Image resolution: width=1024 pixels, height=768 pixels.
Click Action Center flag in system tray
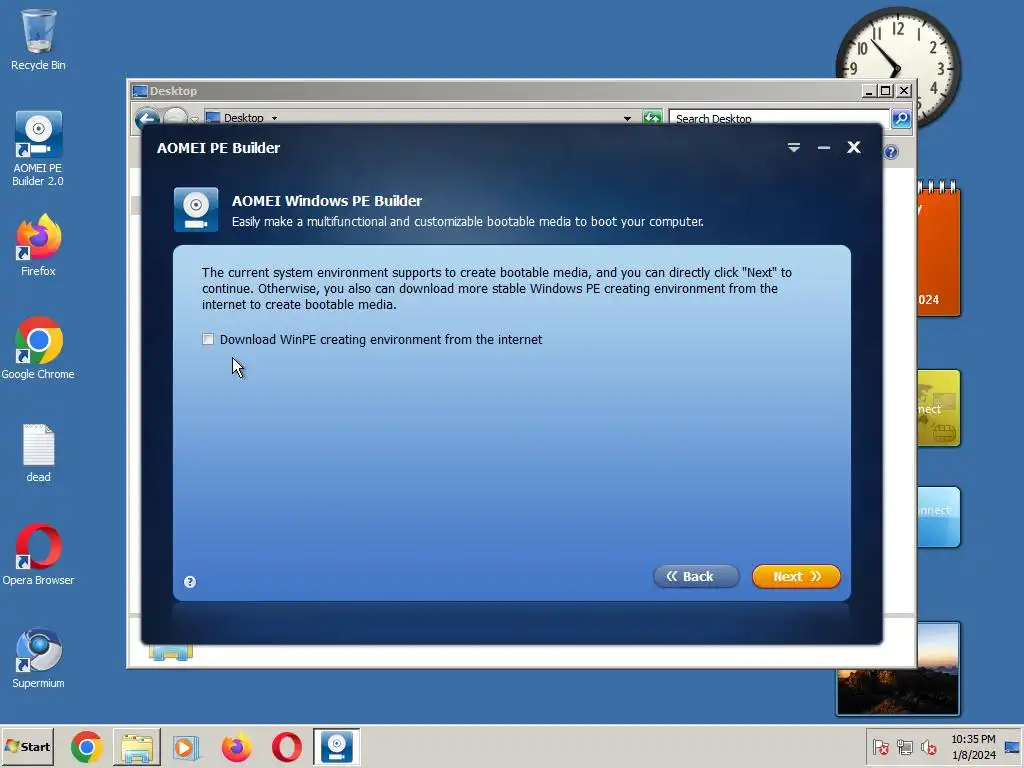(x=880, y=747)
